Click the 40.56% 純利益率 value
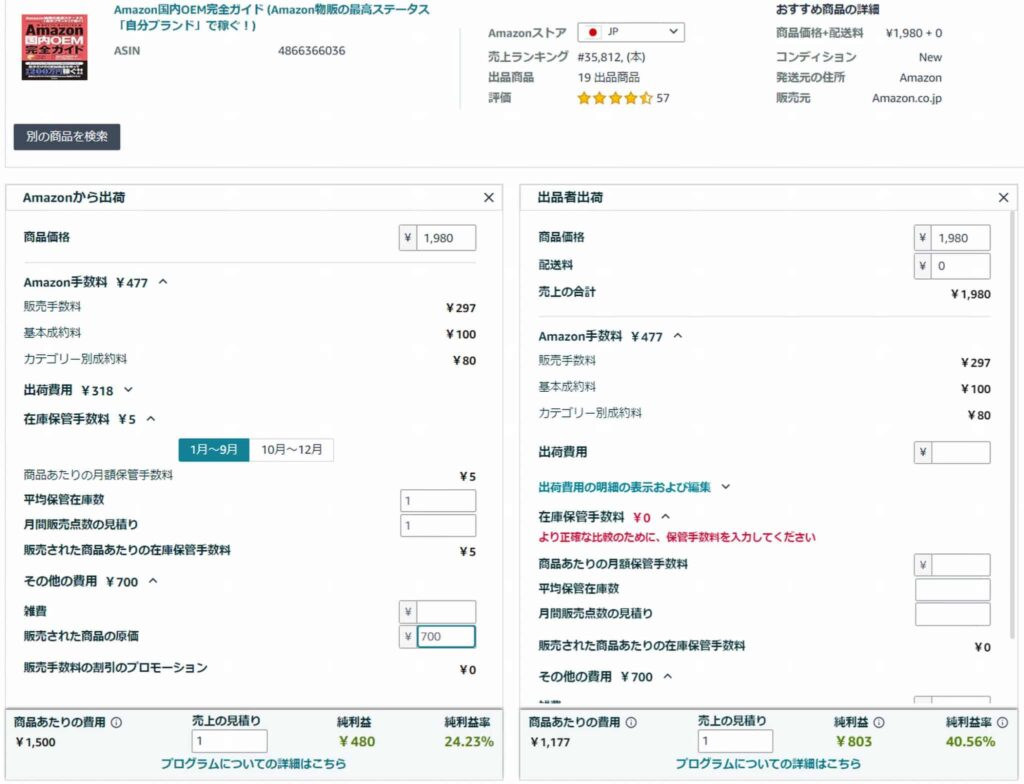This screenshot has height=784, width=1024. point(970,742)
